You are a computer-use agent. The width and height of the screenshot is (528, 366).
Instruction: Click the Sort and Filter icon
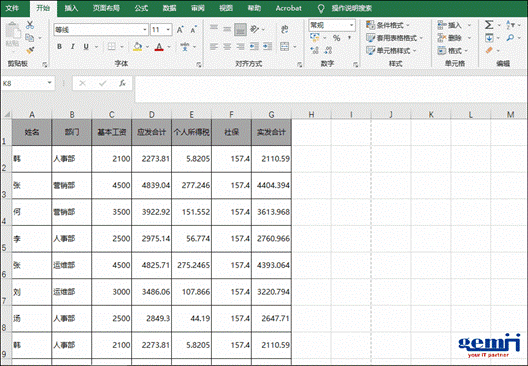(x=510, y=25)
